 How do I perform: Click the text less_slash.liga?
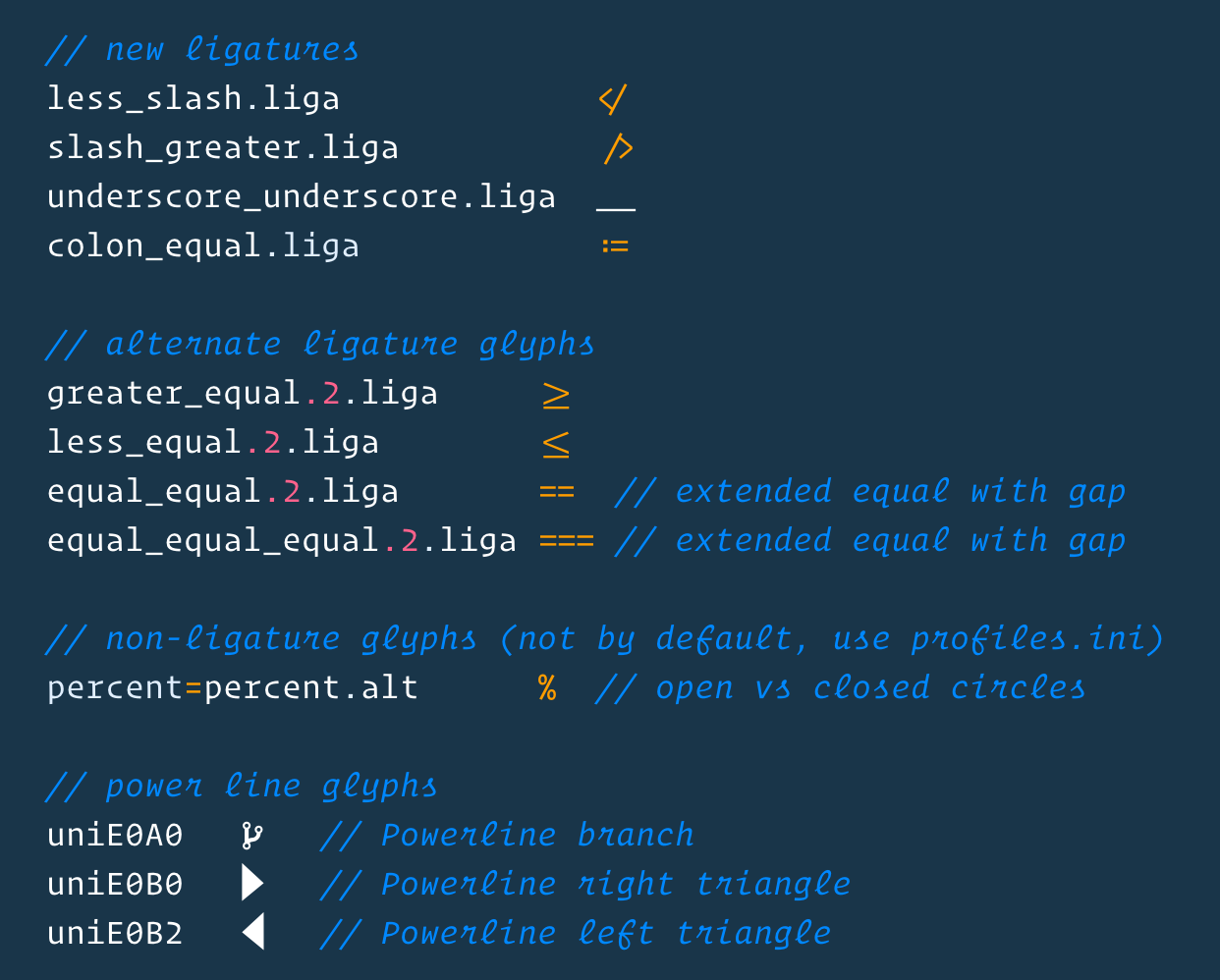(x=194, y=98)
